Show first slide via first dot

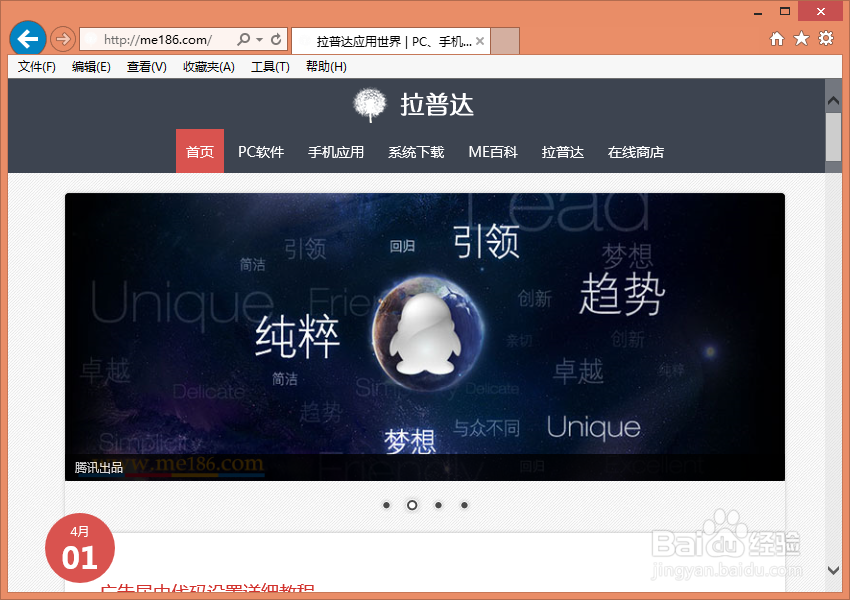(386, 505)
